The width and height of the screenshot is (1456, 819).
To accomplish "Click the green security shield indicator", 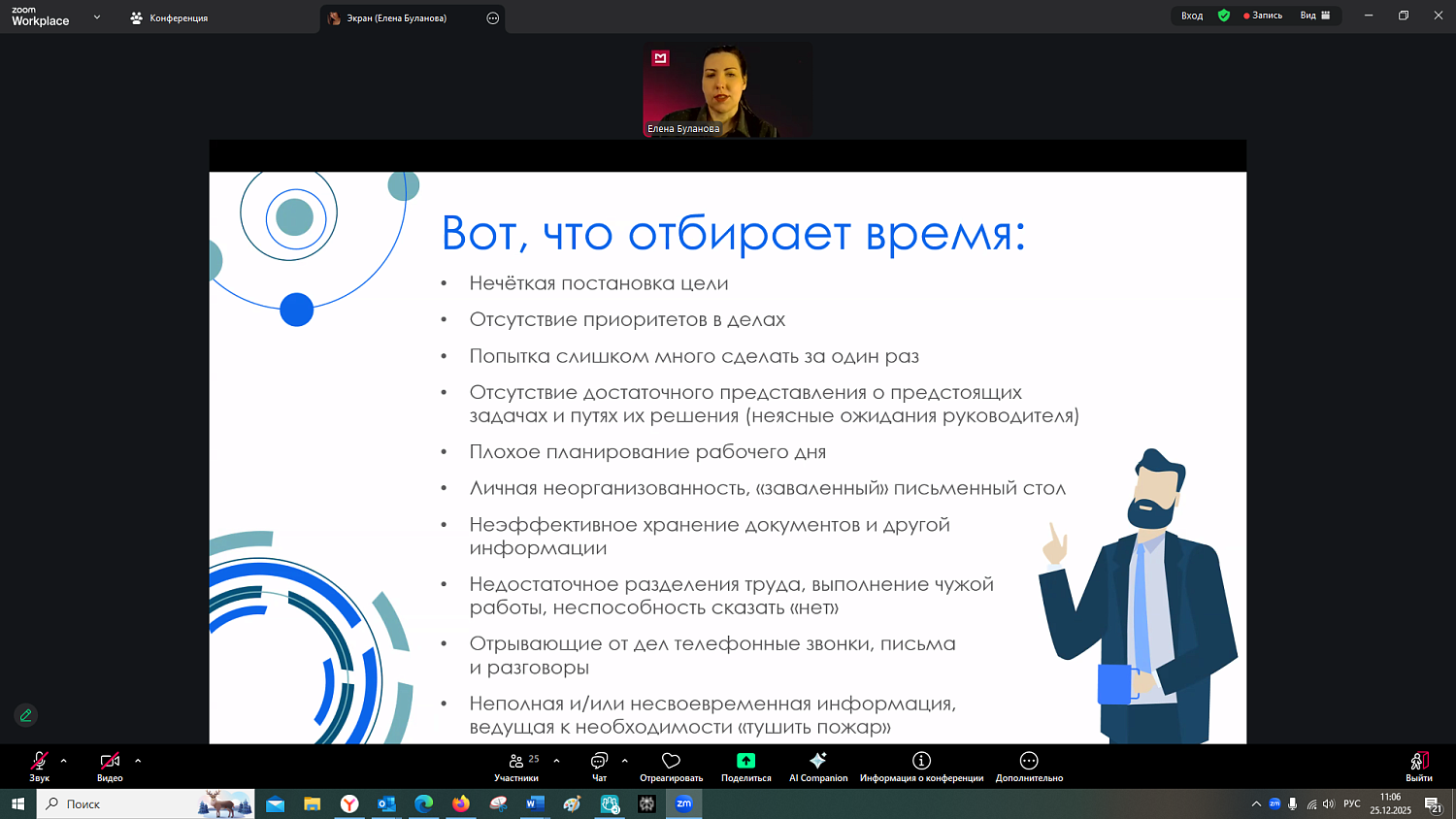I will (x=1224, y=16).
